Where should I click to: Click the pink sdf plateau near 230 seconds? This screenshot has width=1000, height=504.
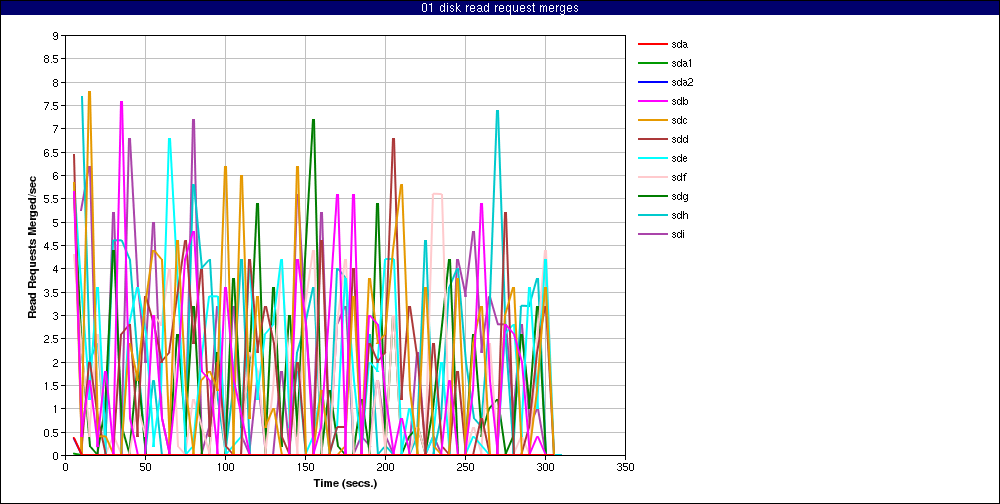click(438, 194)
